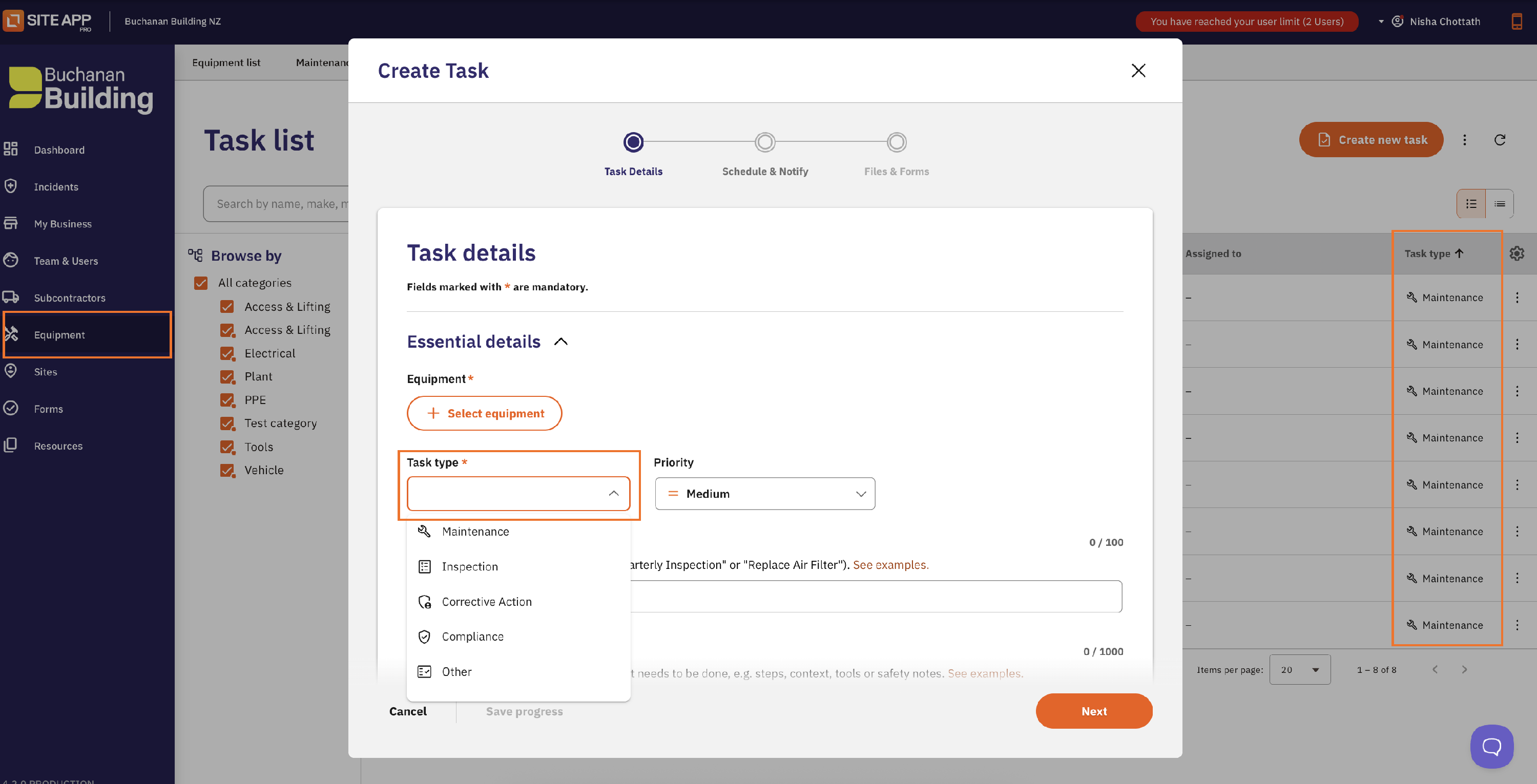This screenshot has height=784, width=1537.
Task: Switch to the Equipment list tab
Action: click(x=226, y=62)
